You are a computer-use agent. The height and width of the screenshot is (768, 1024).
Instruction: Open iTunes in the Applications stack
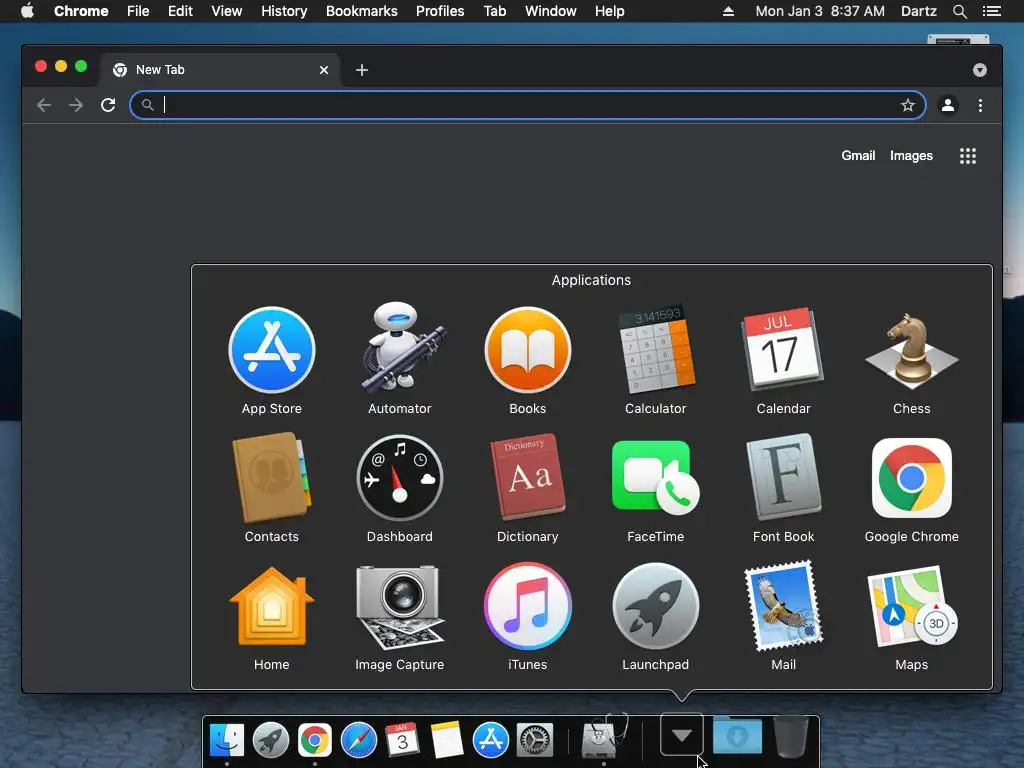coord(528,606)
